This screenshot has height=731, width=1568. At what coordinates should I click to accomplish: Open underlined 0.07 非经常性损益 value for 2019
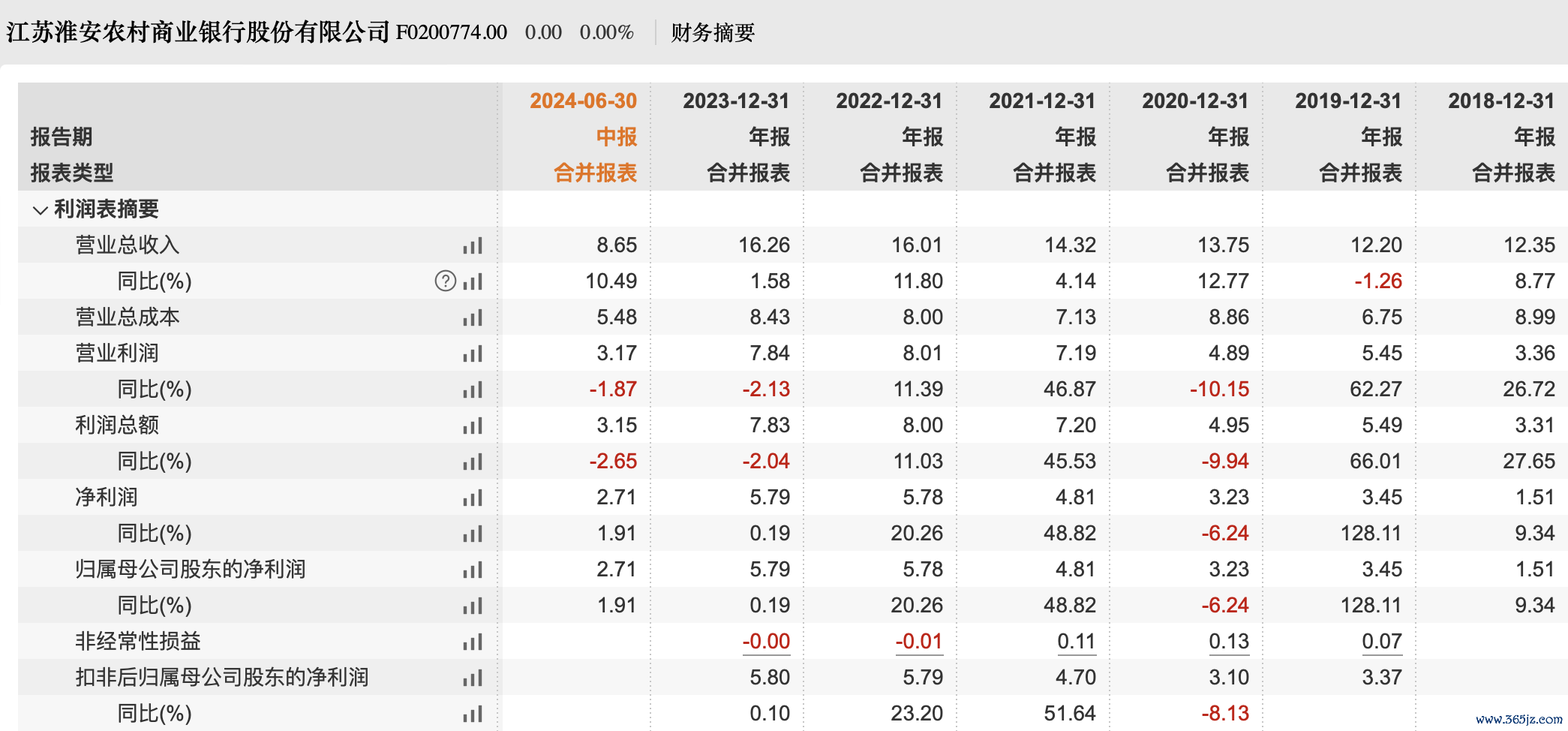click(1382, 642)
